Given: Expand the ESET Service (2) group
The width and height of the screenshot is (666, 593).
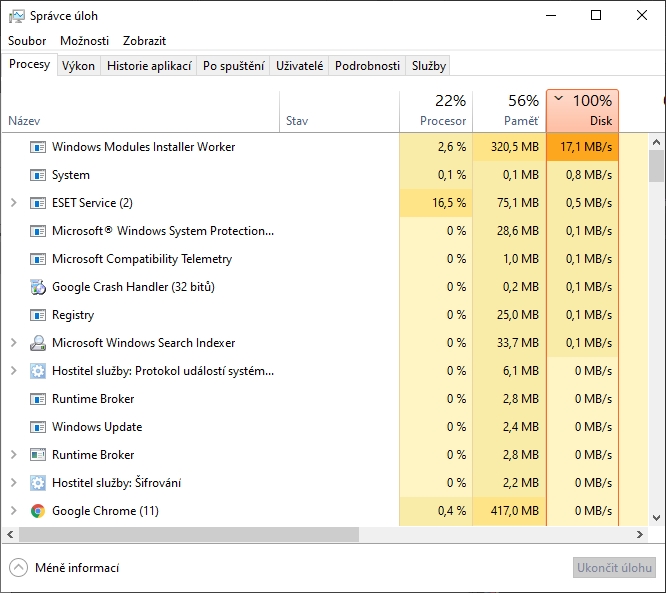Looking at the screenshot, I should pos(14,203).
